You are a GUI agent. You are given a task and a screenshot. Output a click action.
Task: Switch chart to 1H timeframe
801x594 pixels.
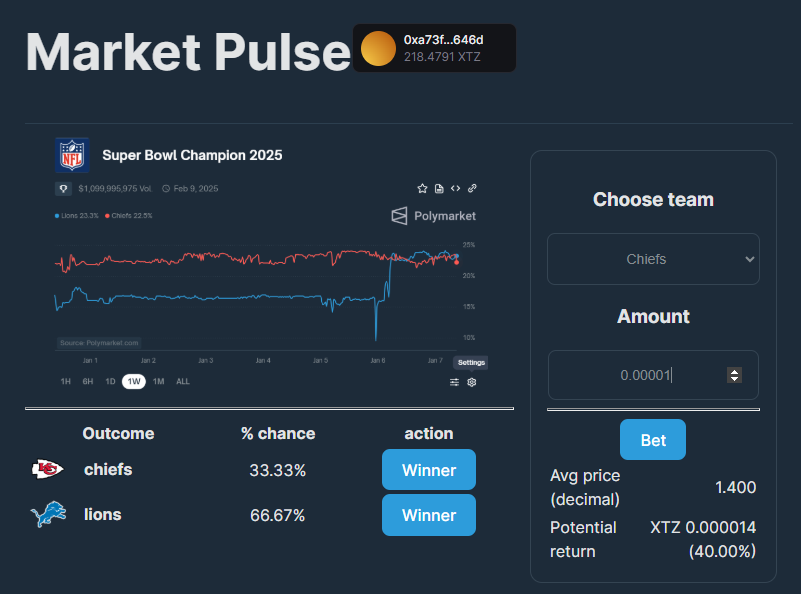pos(65,381)
